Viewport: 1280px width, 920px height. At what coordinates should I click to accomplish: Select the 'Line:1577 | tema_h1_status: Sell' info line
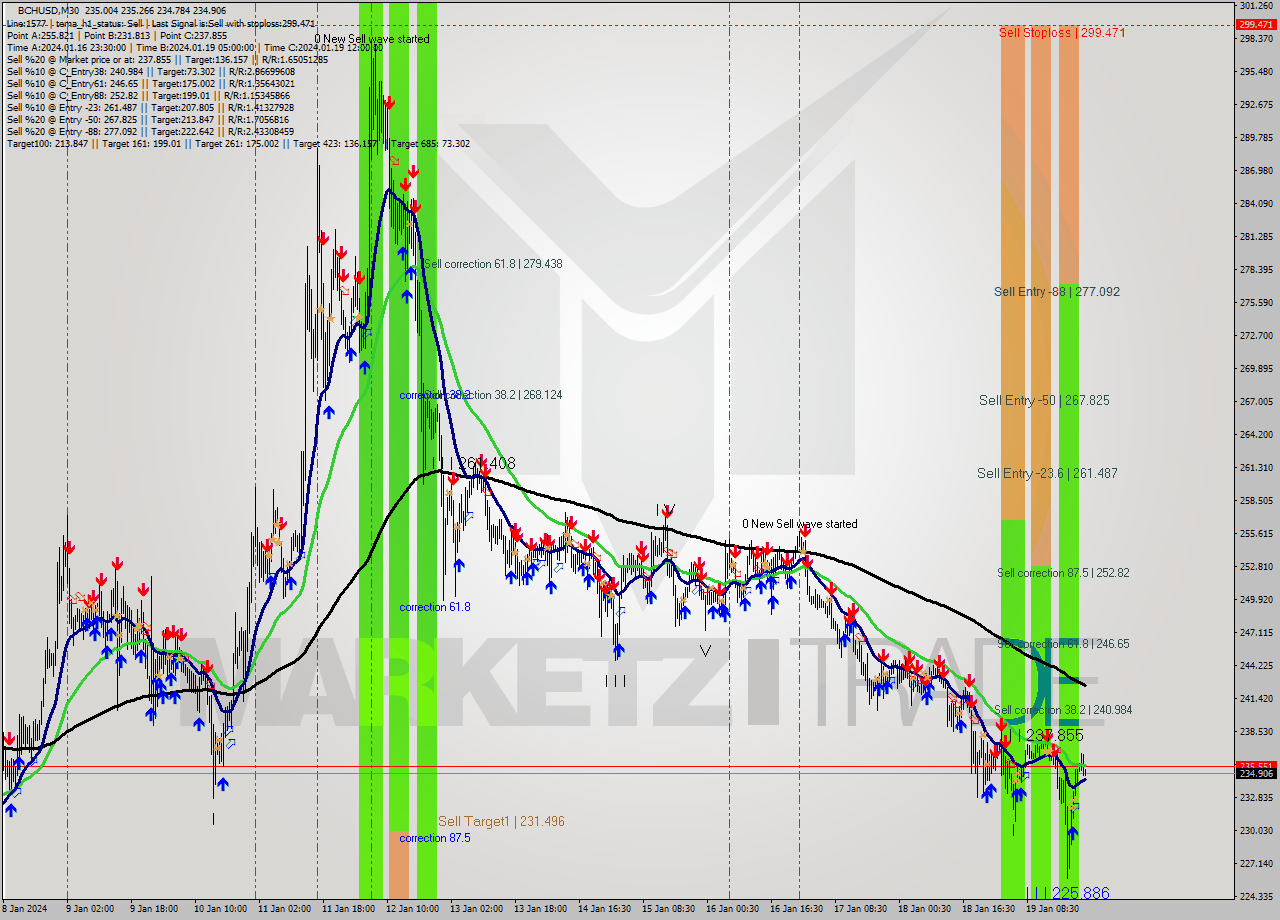pyautogui.click(x=161, y=23)
